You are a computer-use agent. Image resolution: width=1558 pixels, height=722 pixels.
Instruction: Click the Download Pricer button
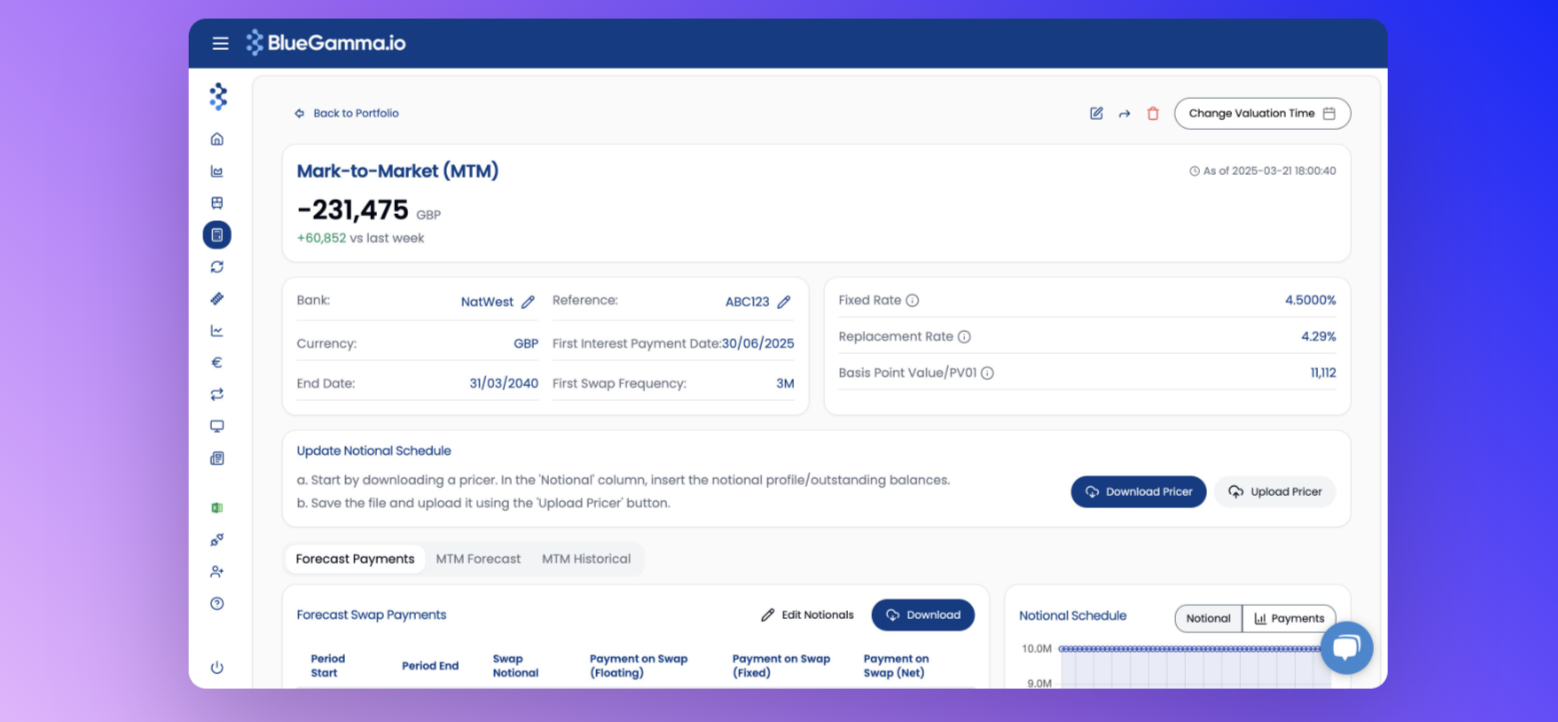[1138, 492]
